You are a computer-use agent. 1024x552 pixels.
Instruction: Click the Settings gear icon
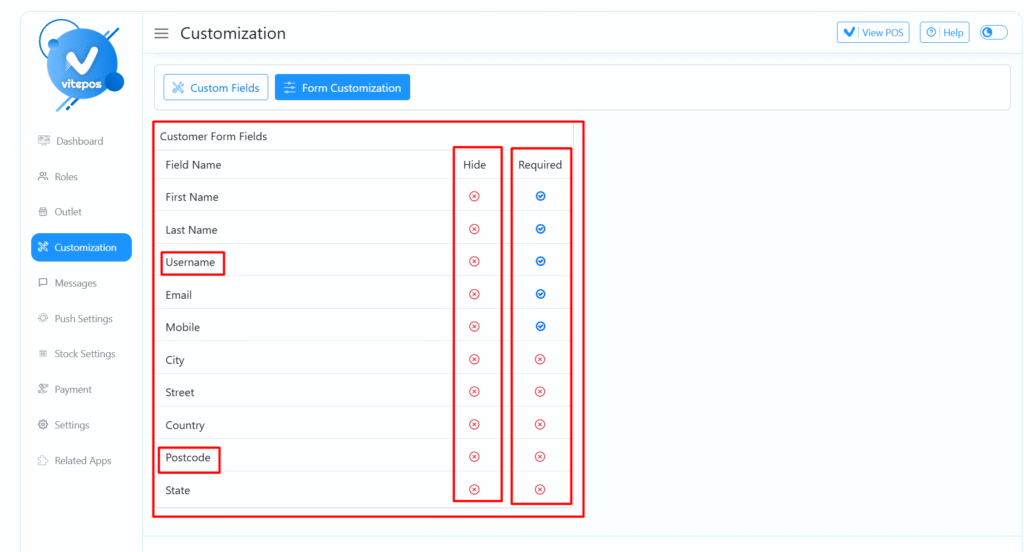point(43,425)
